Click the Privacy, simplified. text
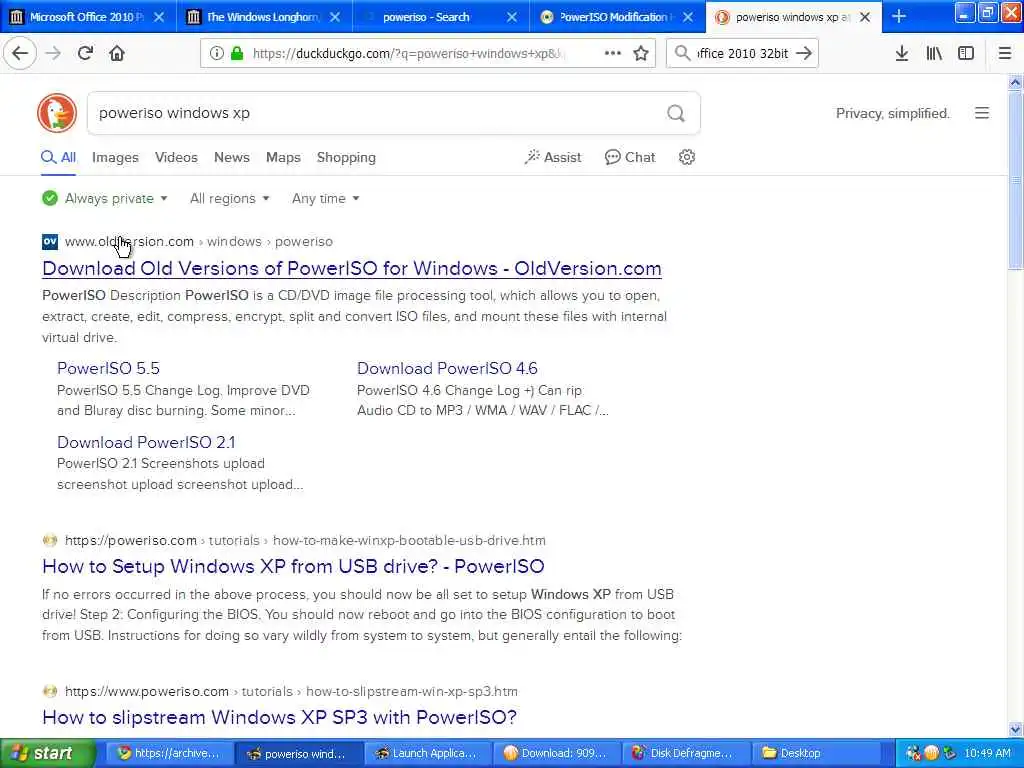Screen dimensions: 1024x768 pyautogui.click(x=892, y=114)
